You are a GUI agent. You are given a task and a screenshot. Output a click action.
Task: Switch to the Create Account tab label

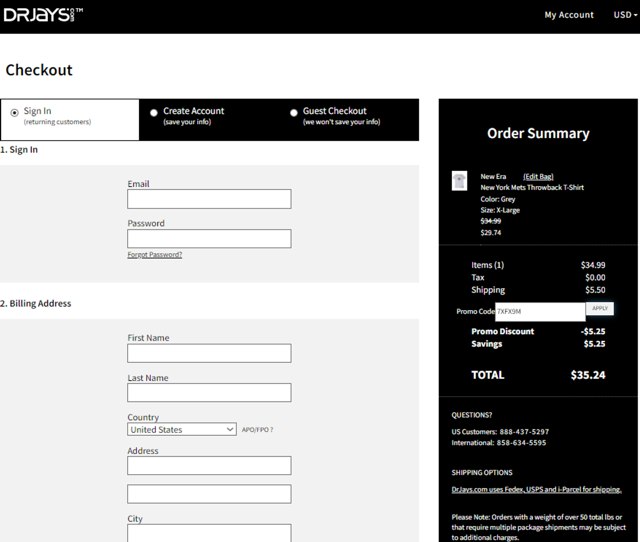(x=193, y=111)
